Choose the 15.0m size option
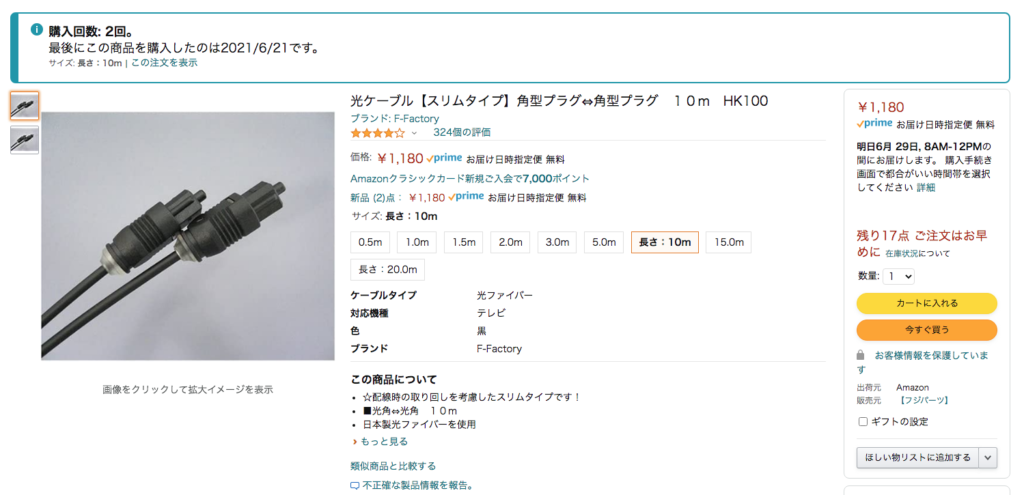Image resolution: width=1024 pixels, height=495 pixels. 729,242
